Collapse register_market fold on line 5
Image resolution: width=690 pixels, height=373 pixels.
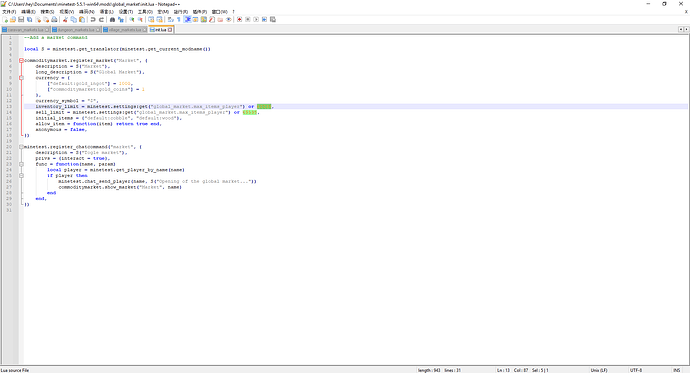[x=21, y=60]
